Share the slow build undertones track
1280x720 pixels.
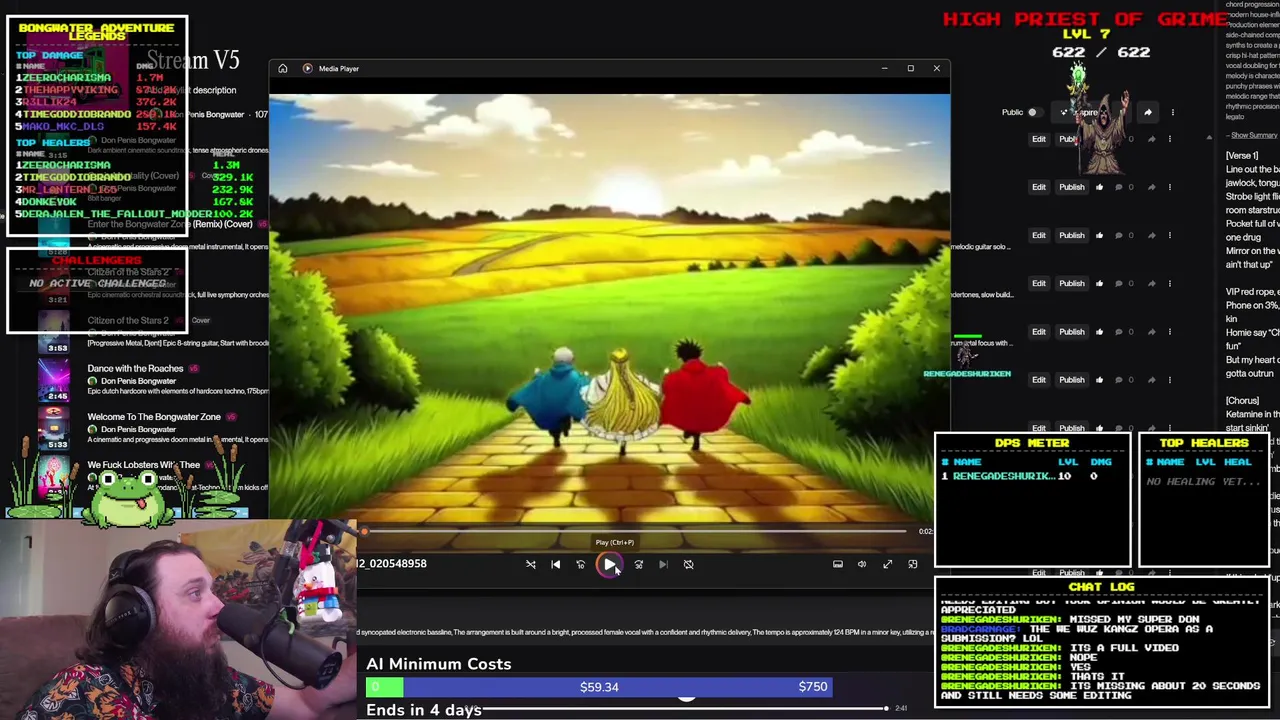point(1151,283)
